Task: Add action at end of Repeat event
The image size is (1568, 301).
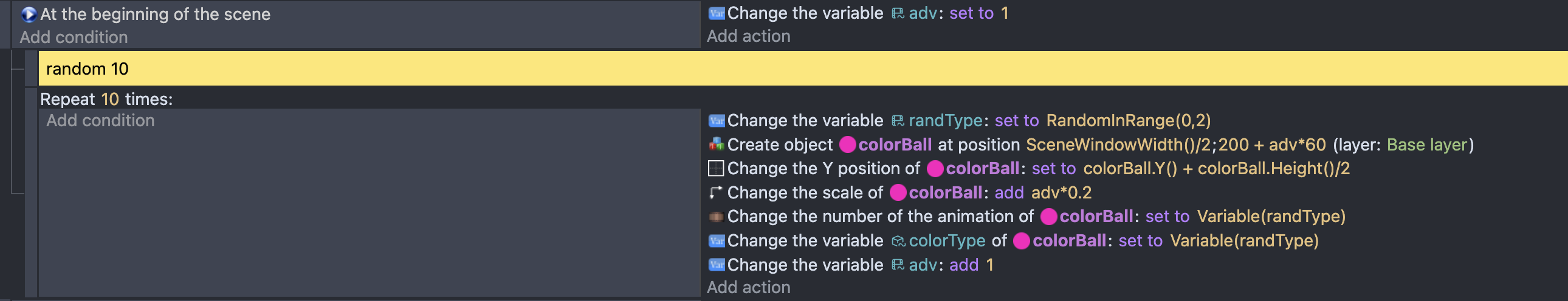Action: click(748, 287)
